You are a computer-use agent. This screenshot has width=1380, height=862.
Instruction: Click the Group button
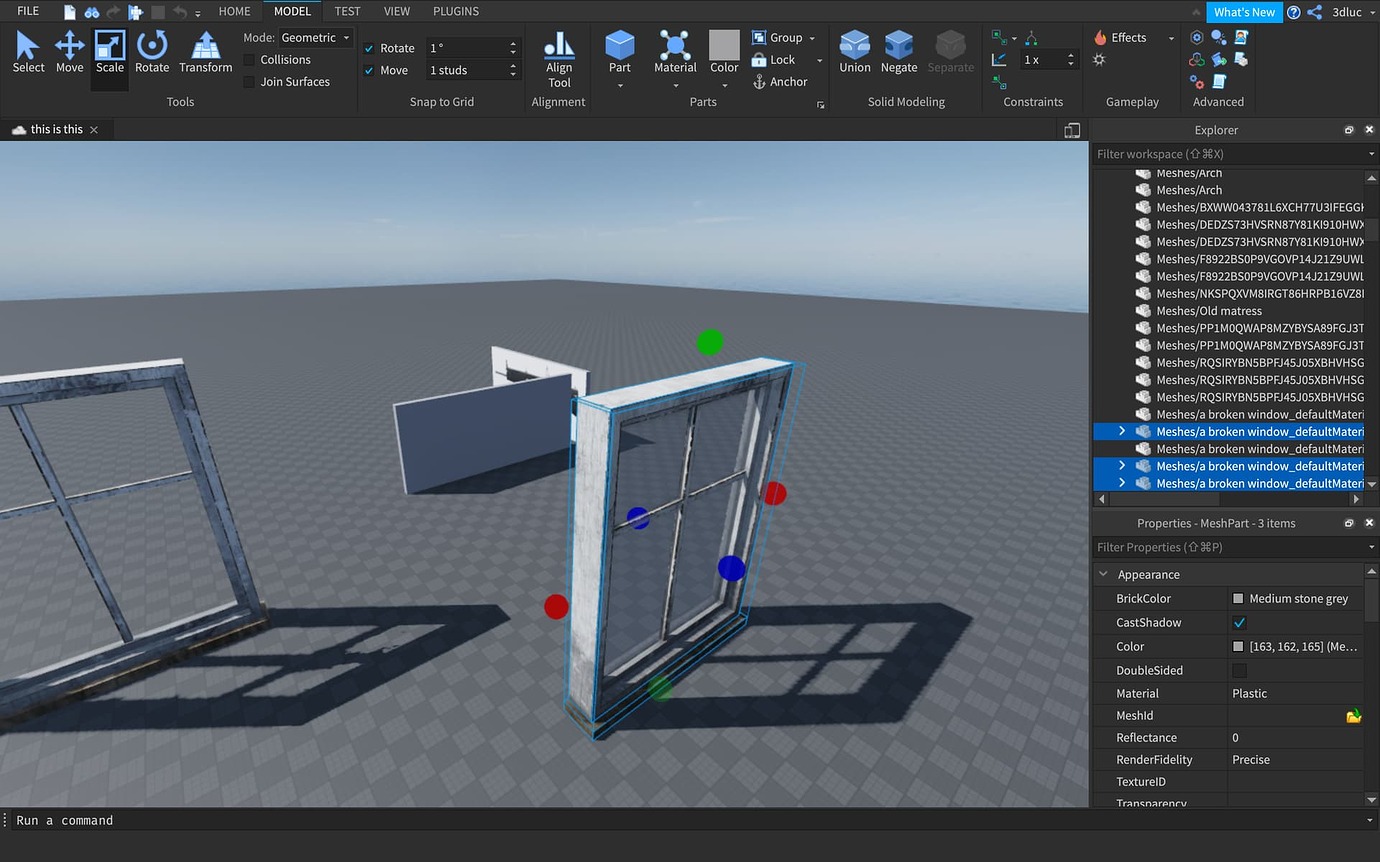coord(783,37)
